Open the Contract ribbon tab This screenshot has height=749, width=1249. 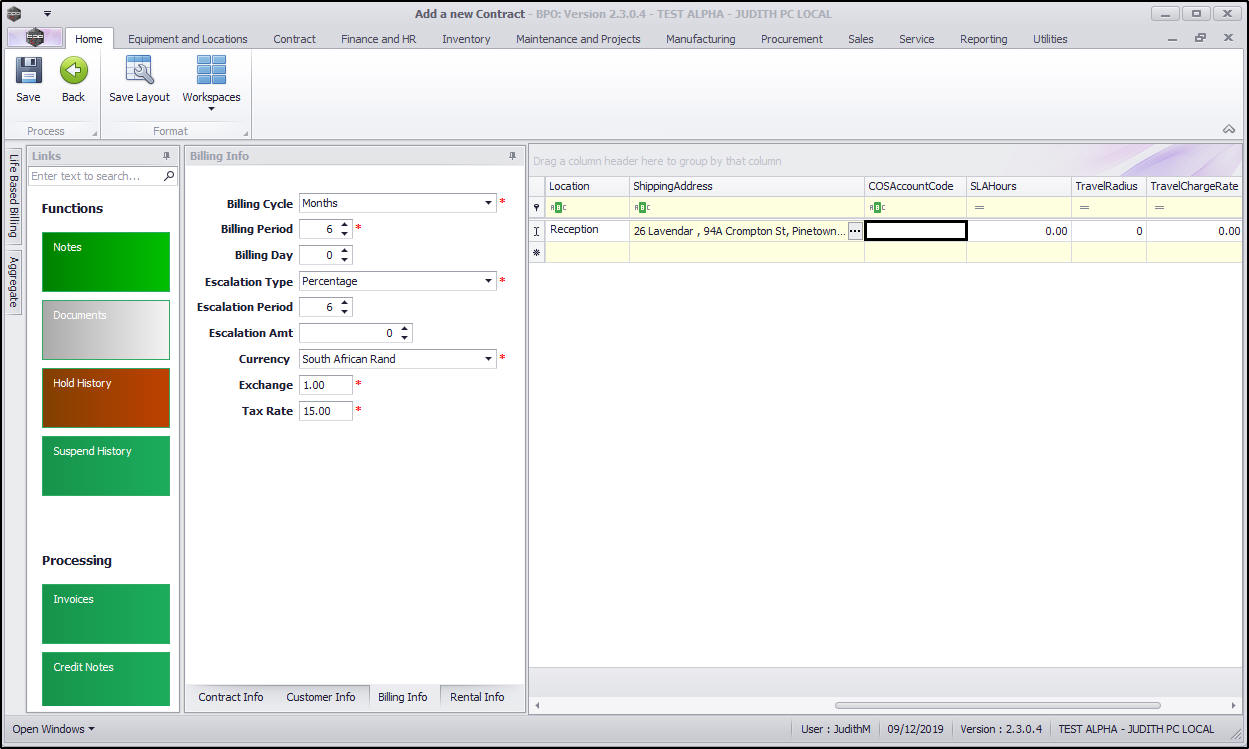coord(294,39)
